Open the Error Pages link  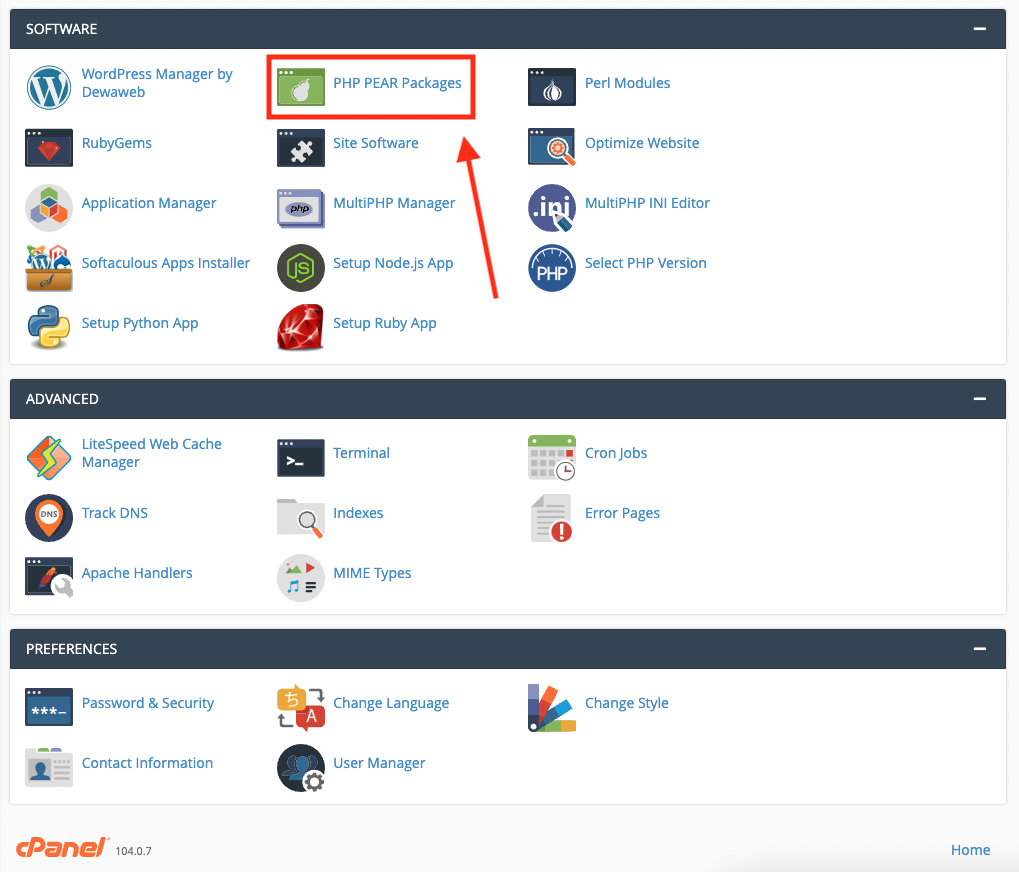pos(622,513)
